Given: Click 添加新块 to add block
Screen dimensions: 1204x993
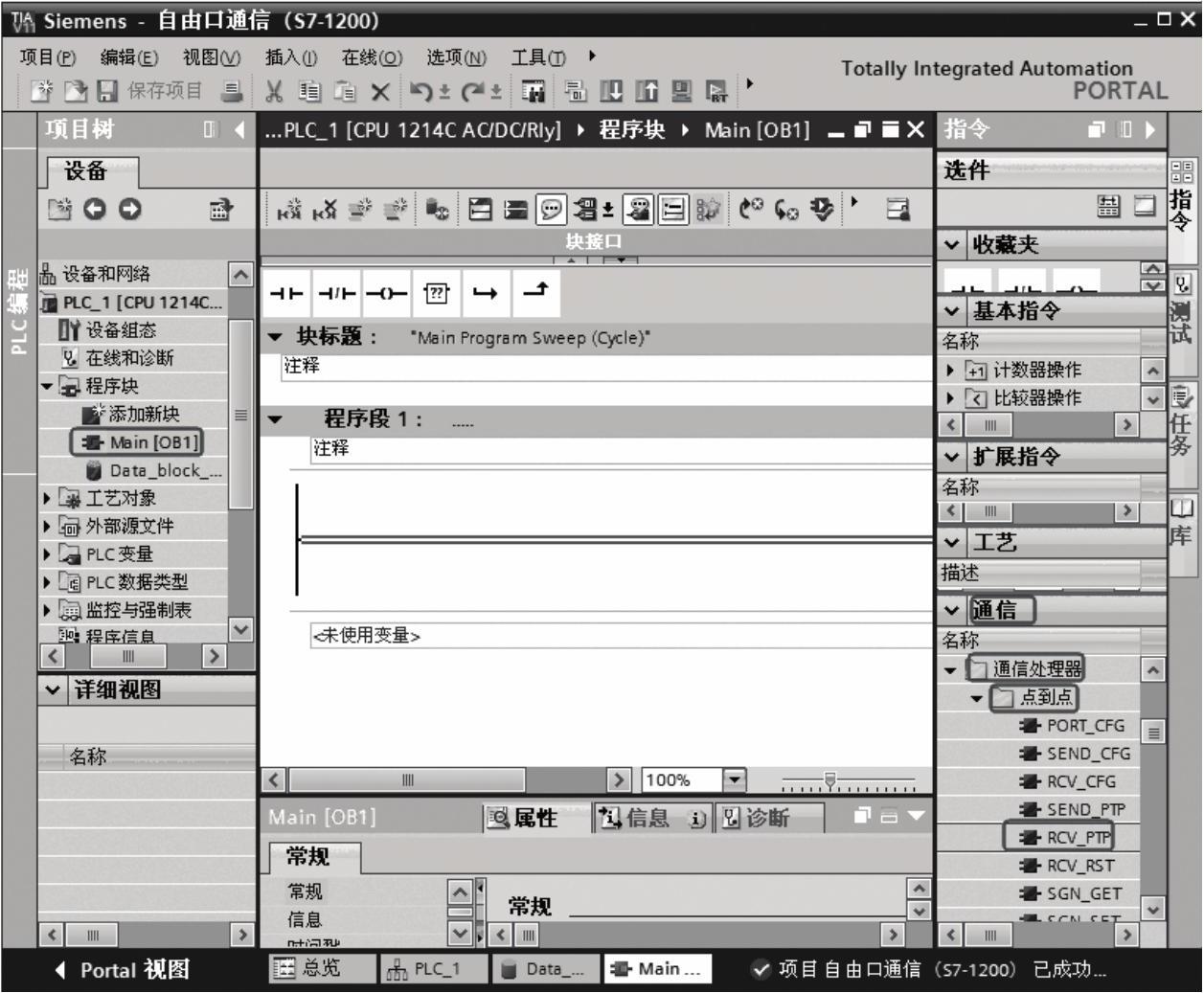Looking at the screenshot, I should (132, 414).
